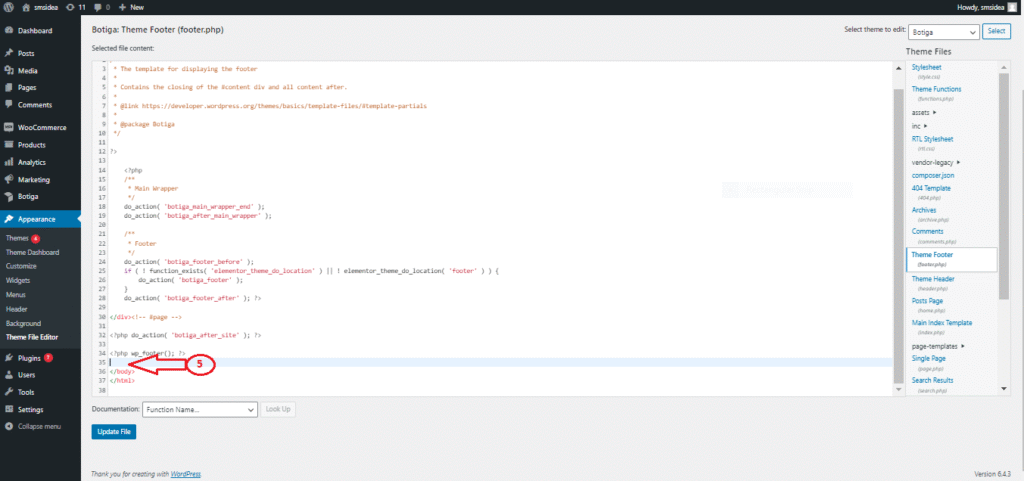The image size is (1024, 481).
Task: Open the smsidea site home icon
Action: (x=27, y=7)
